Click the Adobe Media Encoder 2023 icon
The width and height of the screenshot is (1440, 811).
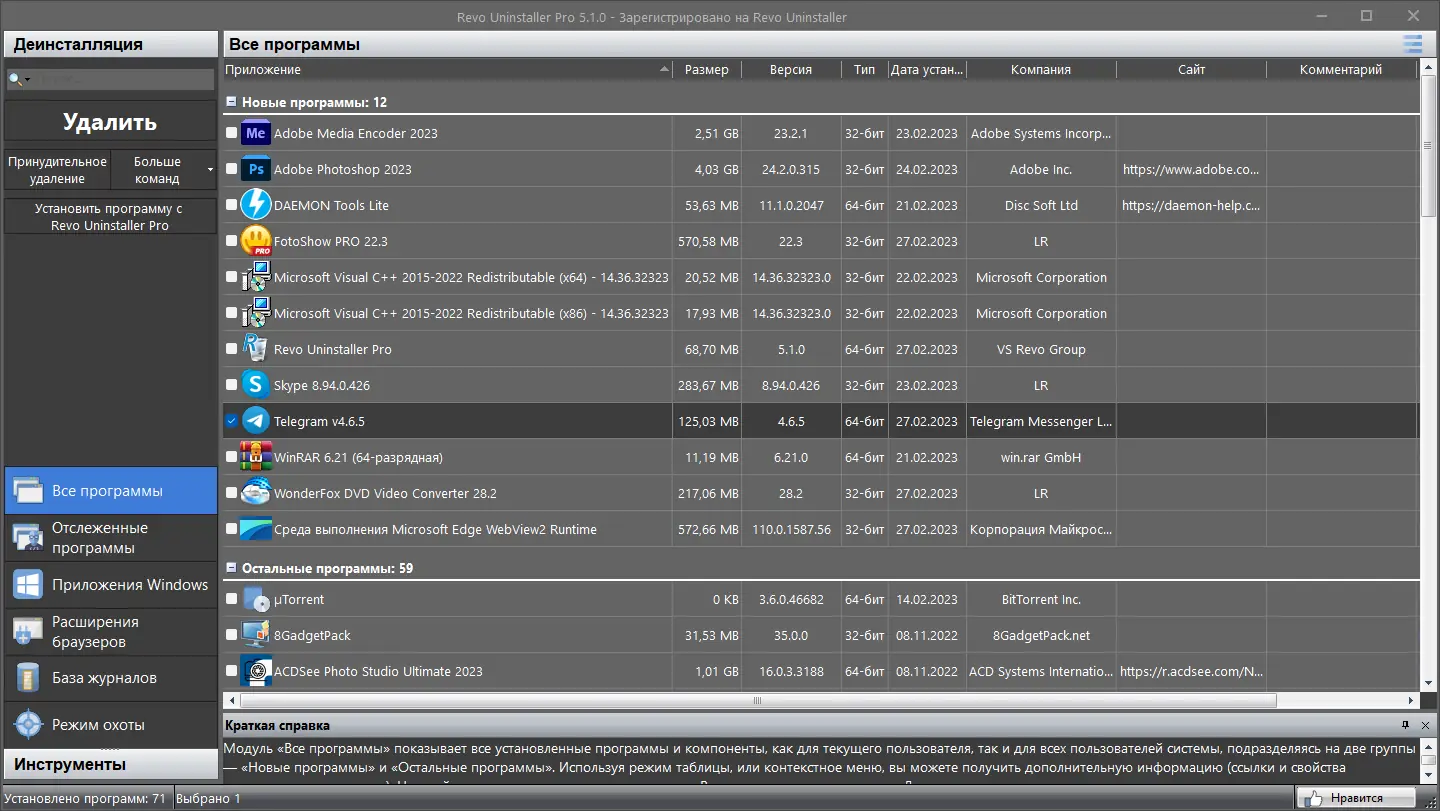tap(256, 133)
